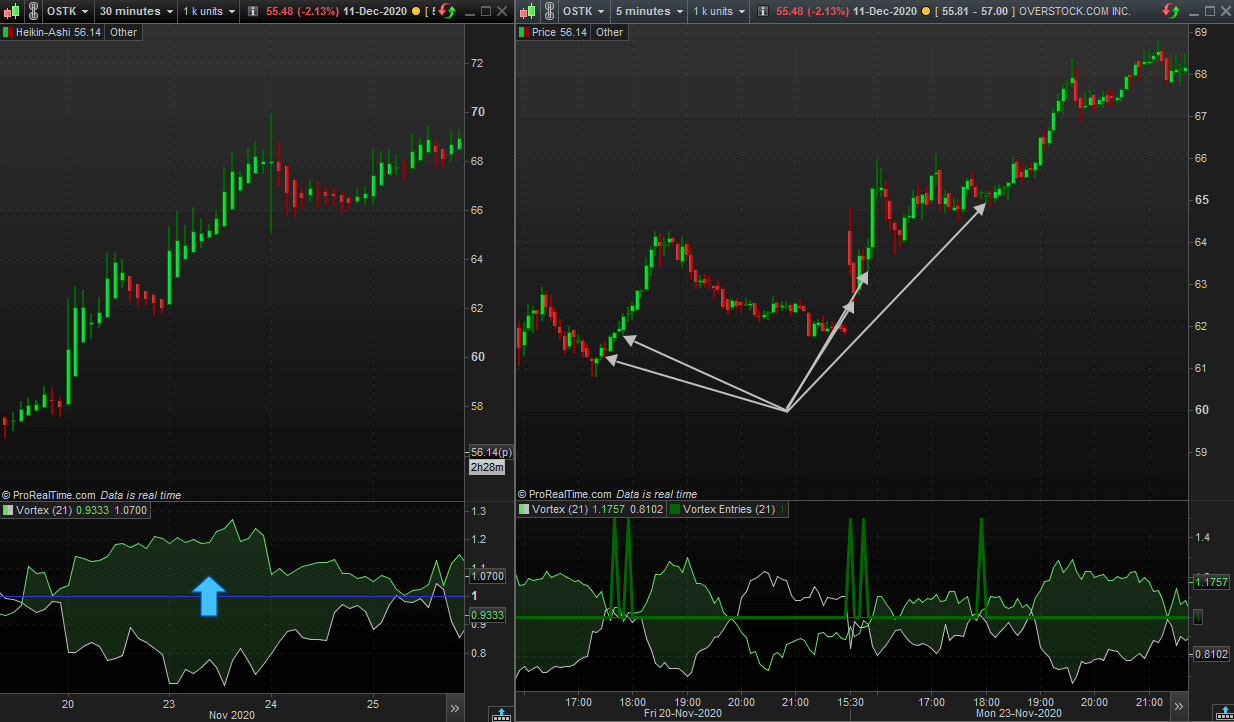Click yellow market status dot in 30 minutes chart
Viewport: 1234px width, 722px height.
point(416,11)
